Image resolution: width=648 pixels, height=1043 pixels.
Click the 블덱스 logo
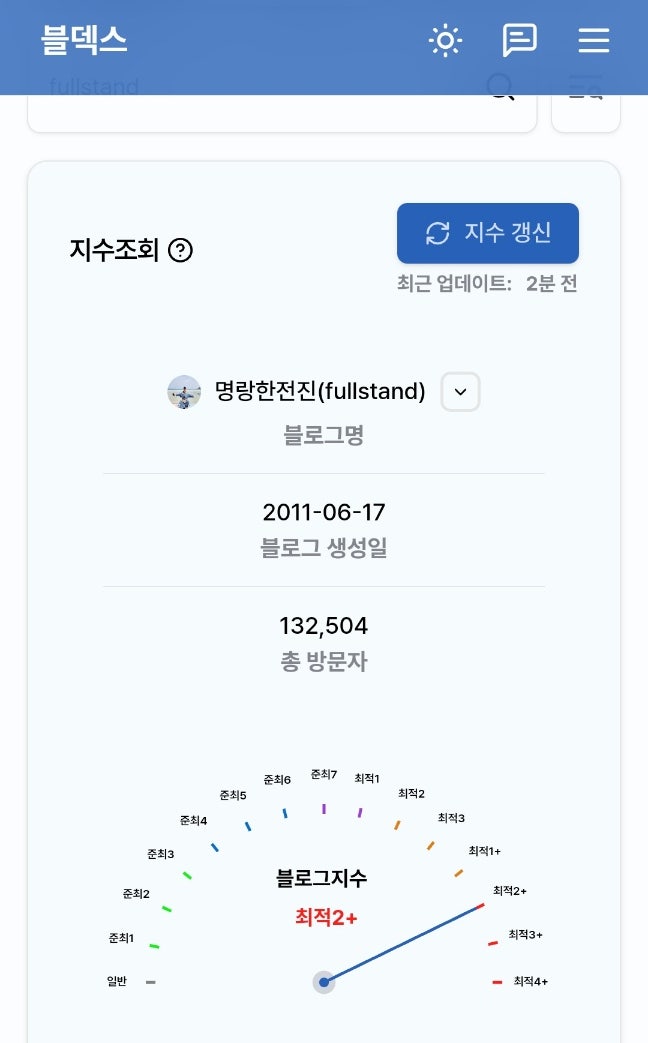[84, 41]
